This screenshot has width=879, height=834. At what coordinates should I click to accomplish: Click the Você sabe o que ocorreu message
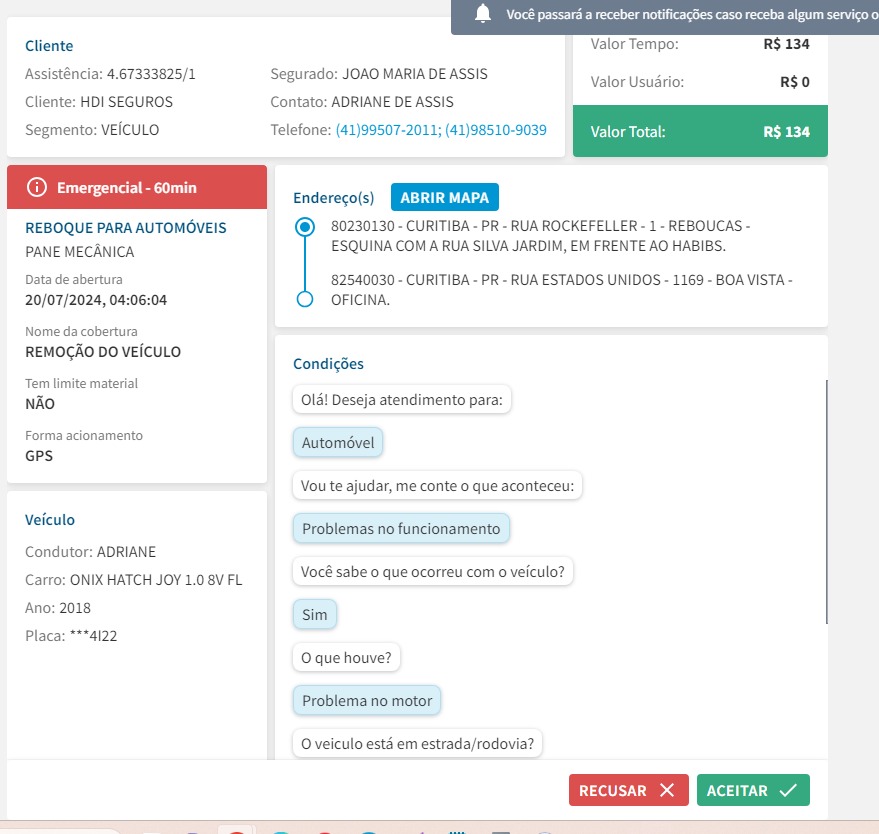pos(433,572)
